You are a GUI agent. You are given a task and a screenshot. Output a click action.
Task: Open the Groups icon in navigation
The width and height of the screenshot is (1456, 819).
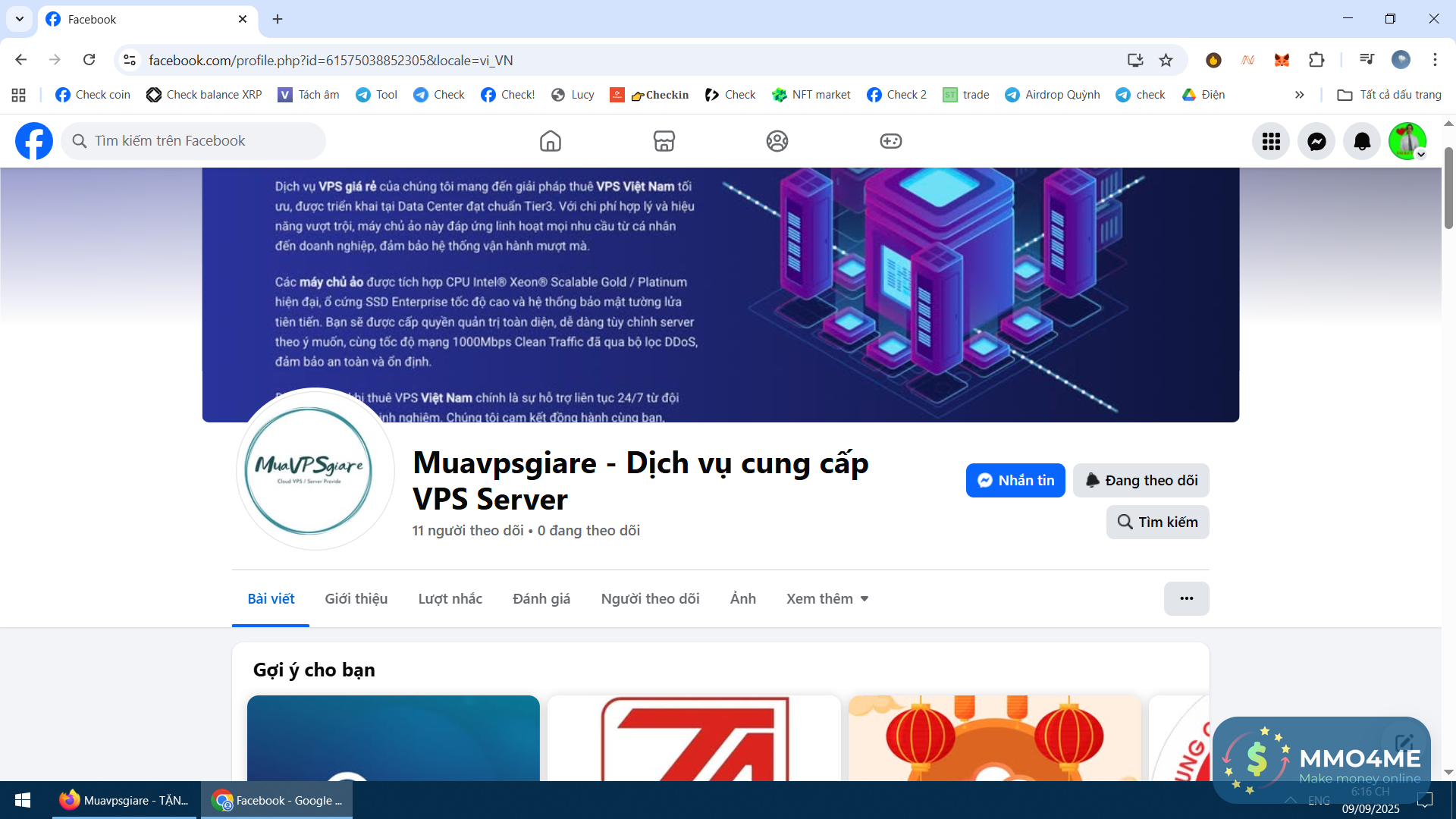pos(777,141)
